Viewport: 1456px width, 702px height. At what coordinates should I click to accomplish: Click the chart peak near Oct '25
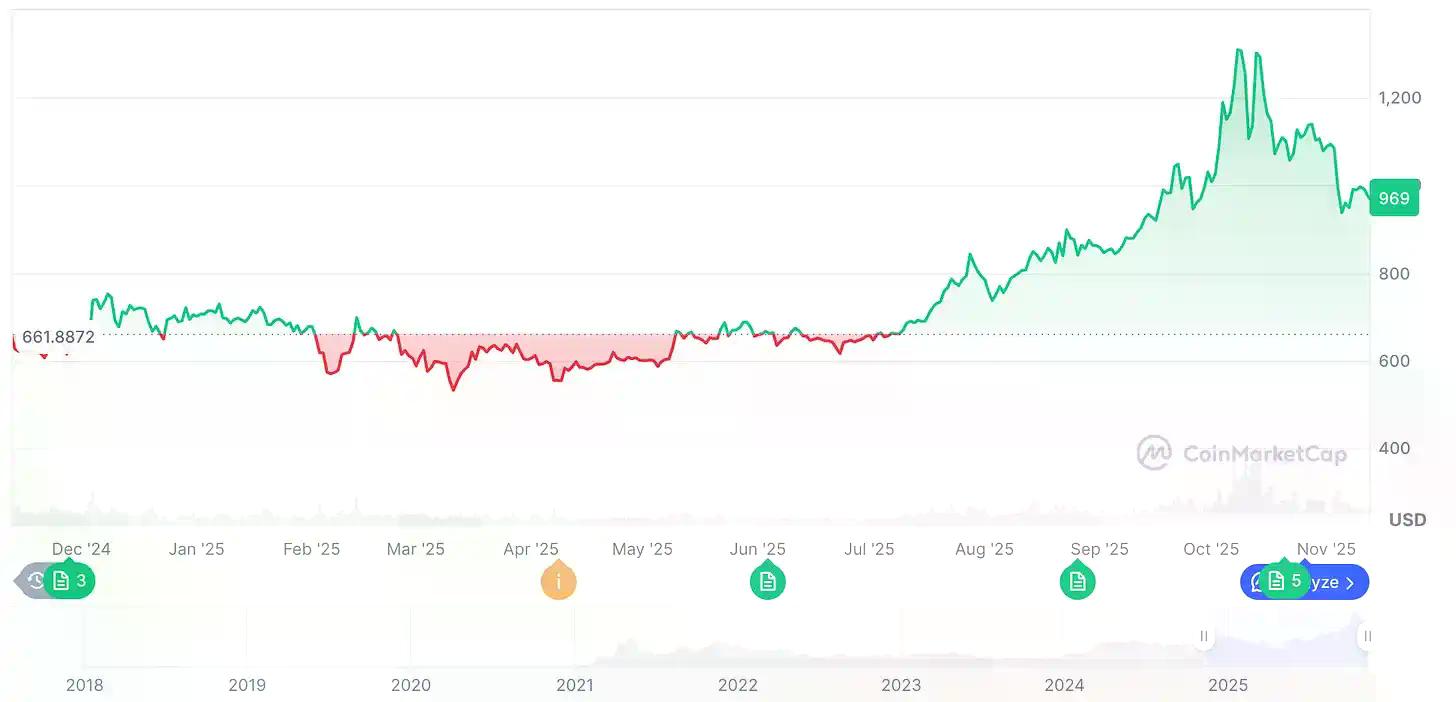(1240, 50)
